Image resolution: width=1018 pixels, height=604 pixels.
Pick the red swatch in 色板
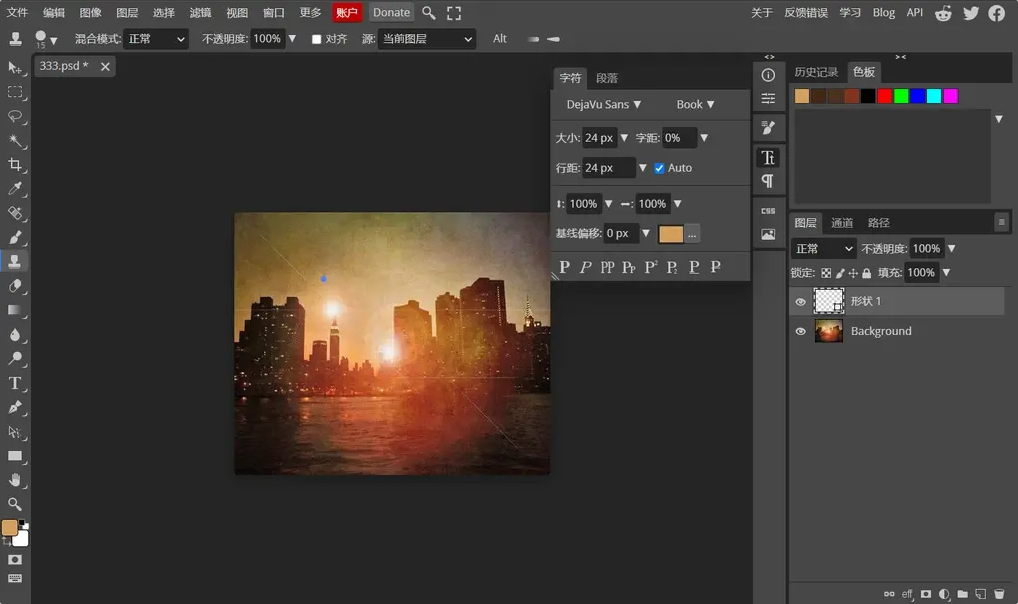(884, 96)
